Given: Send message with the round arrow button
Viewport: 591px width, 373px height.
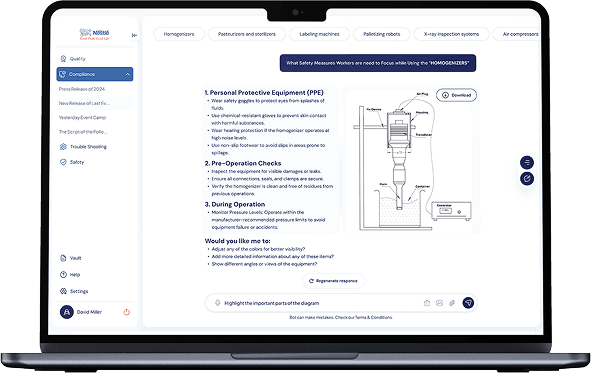Looking at the screenshot, I should (x=468, y=303).
